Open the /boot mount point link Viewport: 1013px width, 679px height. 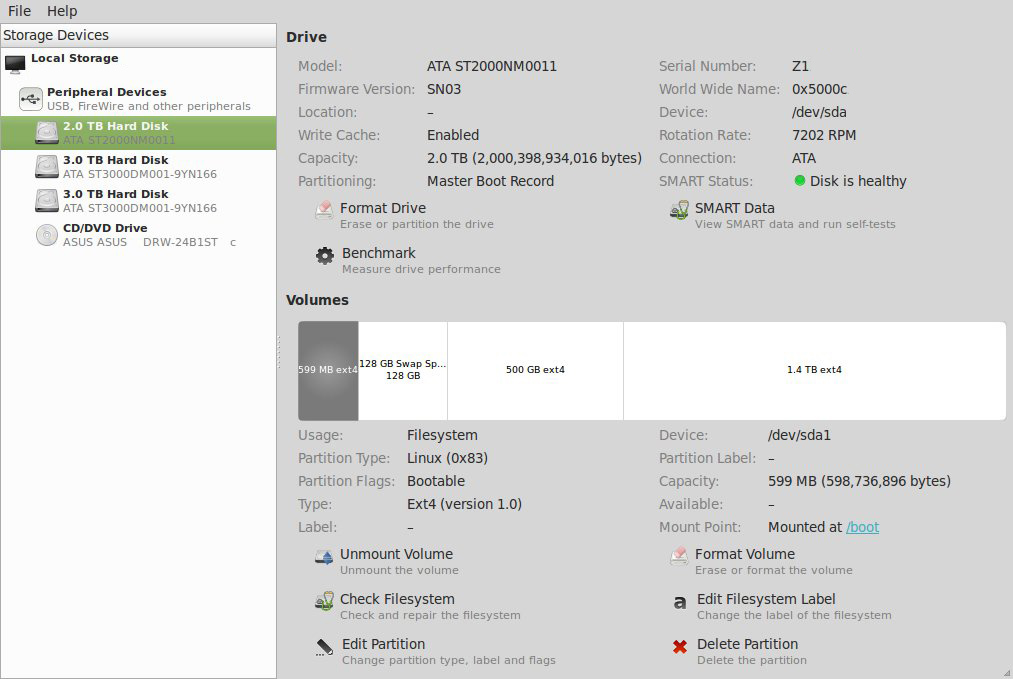click(x=862, y=527)
